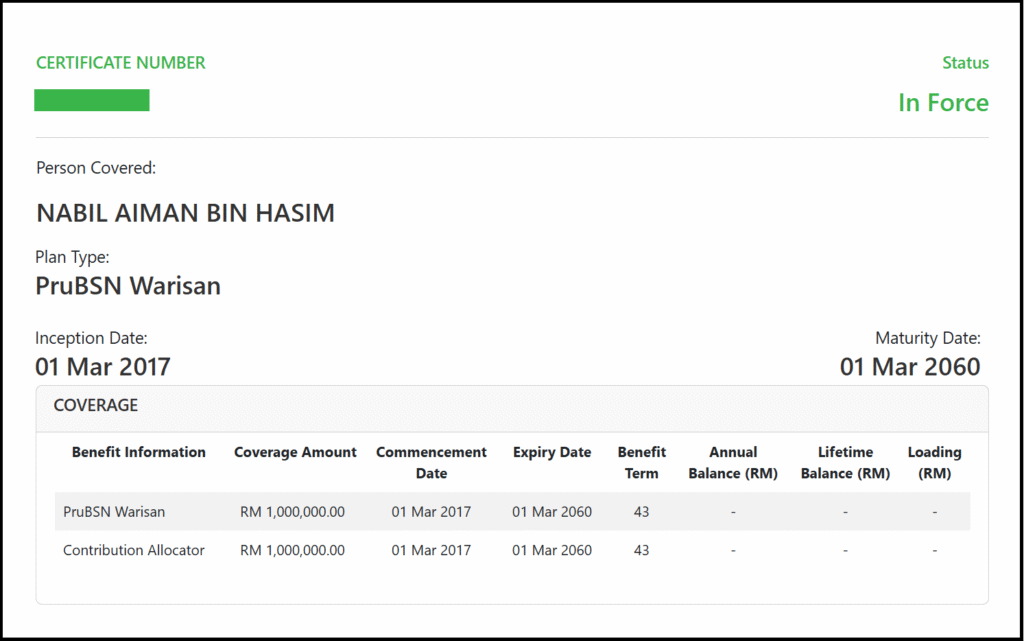Click the inception date 01 Mar 2017
This screenshot has width=1024, height=641.
pyautogui.click(x=103, y=367)
